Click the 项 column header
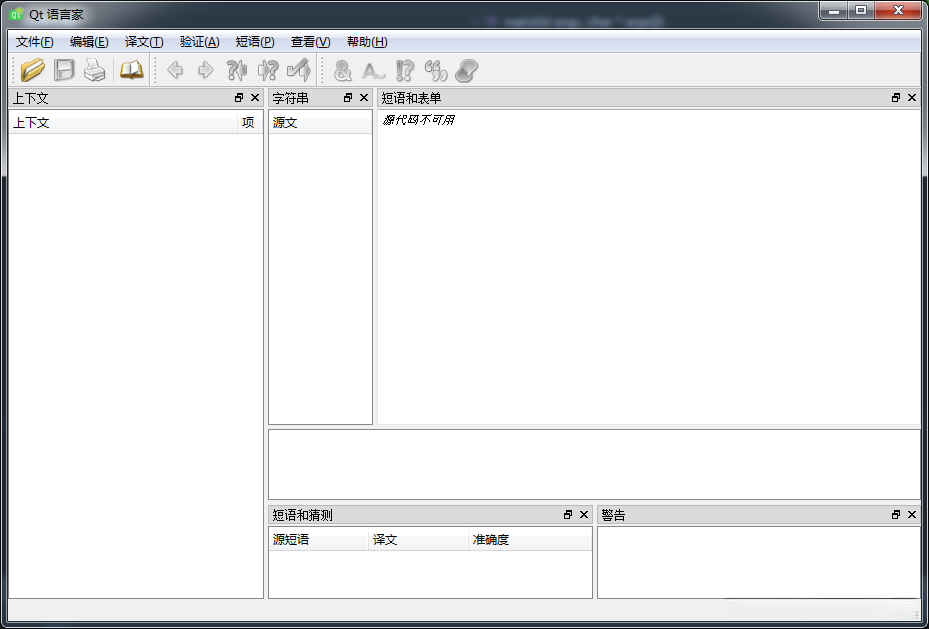Screen dimensions: 929x629 coord(249,123)
